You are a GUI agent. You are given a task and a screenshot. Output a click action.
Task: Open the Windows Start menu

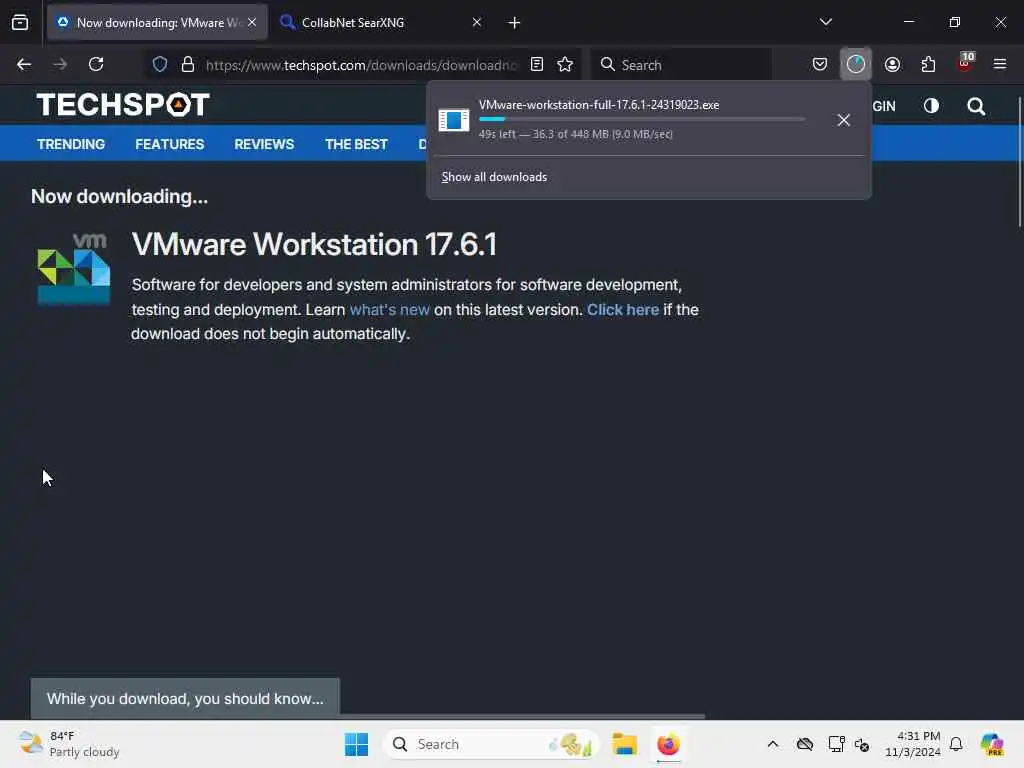pos(357,744)
